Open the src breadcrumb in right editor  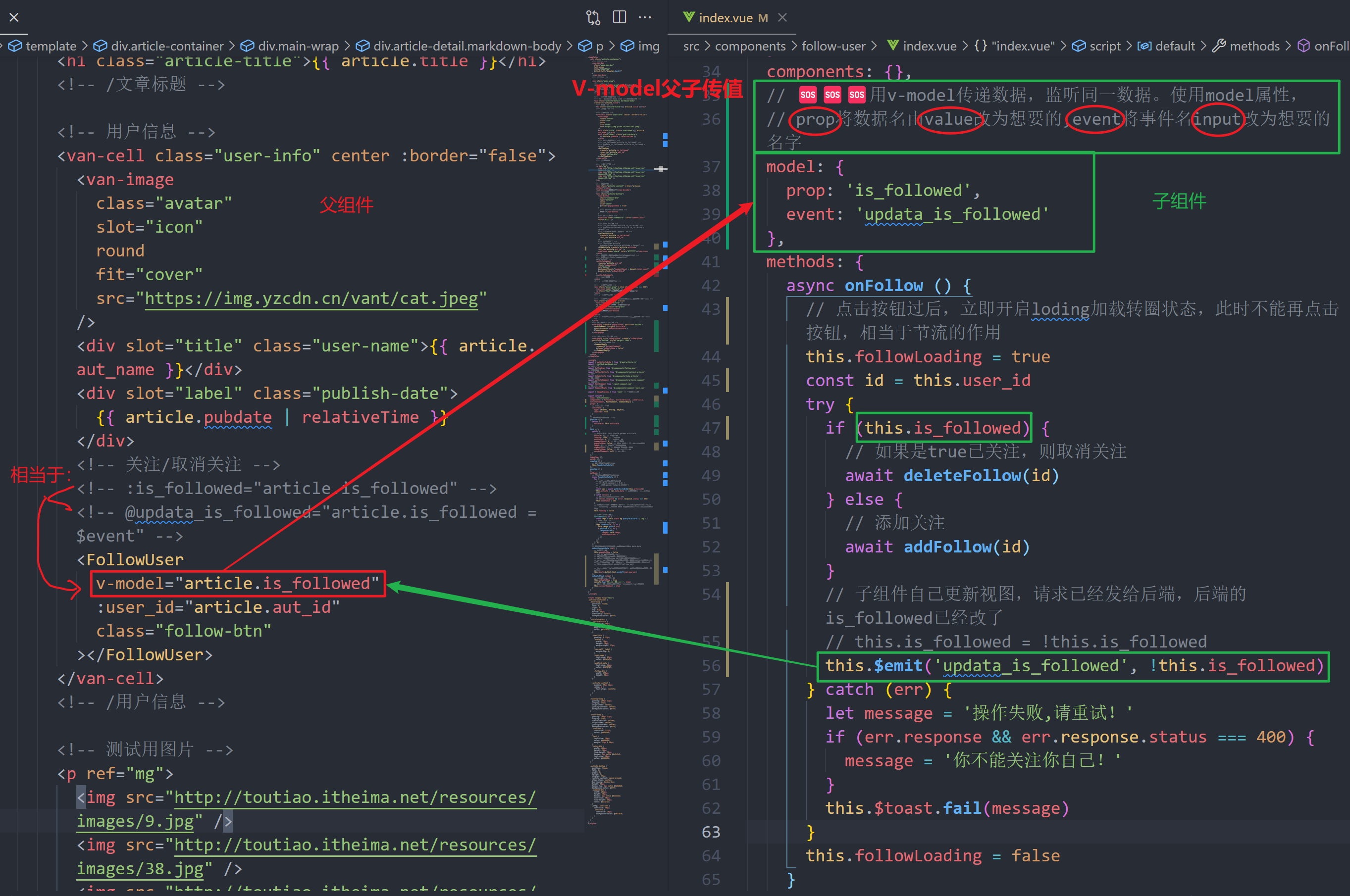click(x=691, y=46)
